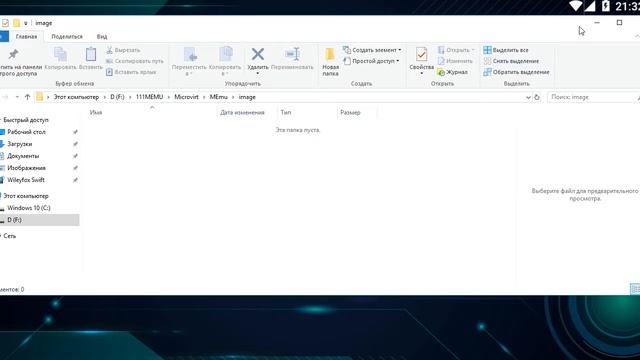Image resolution: width=640 pixels, height=360 pixels.
Task: Click Paste shortcut (Вставить ярлык)
Action: [131, 72]
